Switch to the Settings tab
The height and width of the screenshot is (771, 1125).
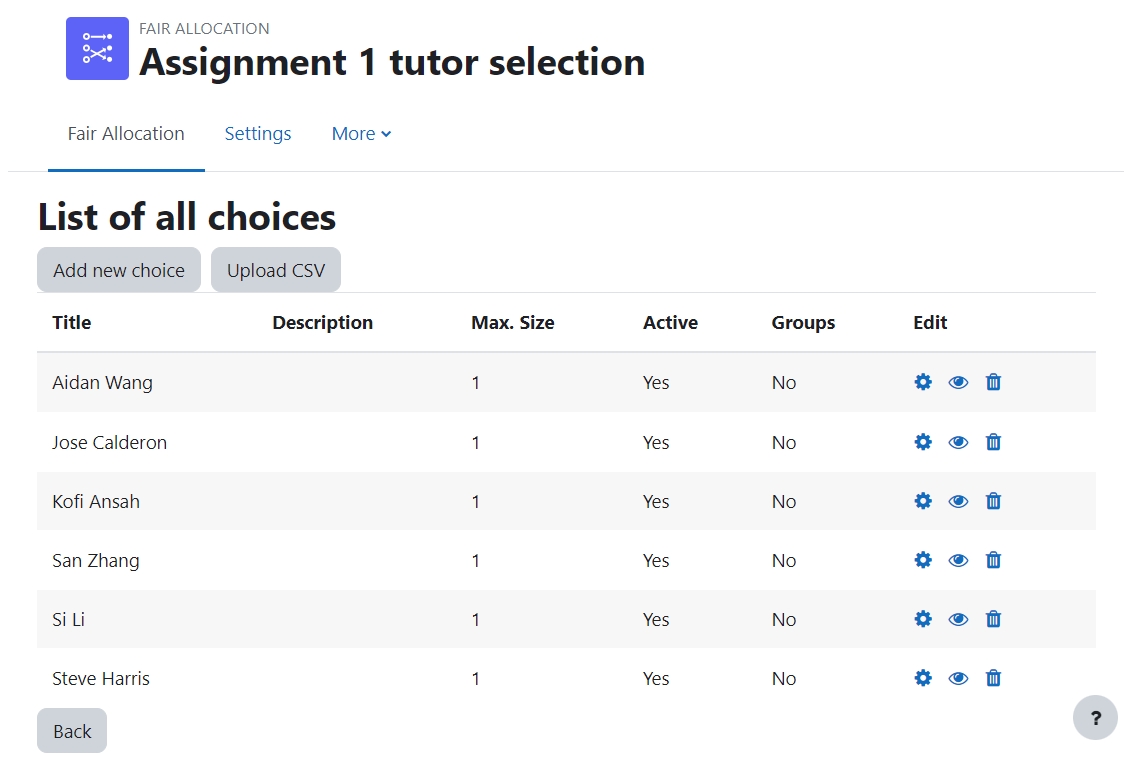[257, 133]
